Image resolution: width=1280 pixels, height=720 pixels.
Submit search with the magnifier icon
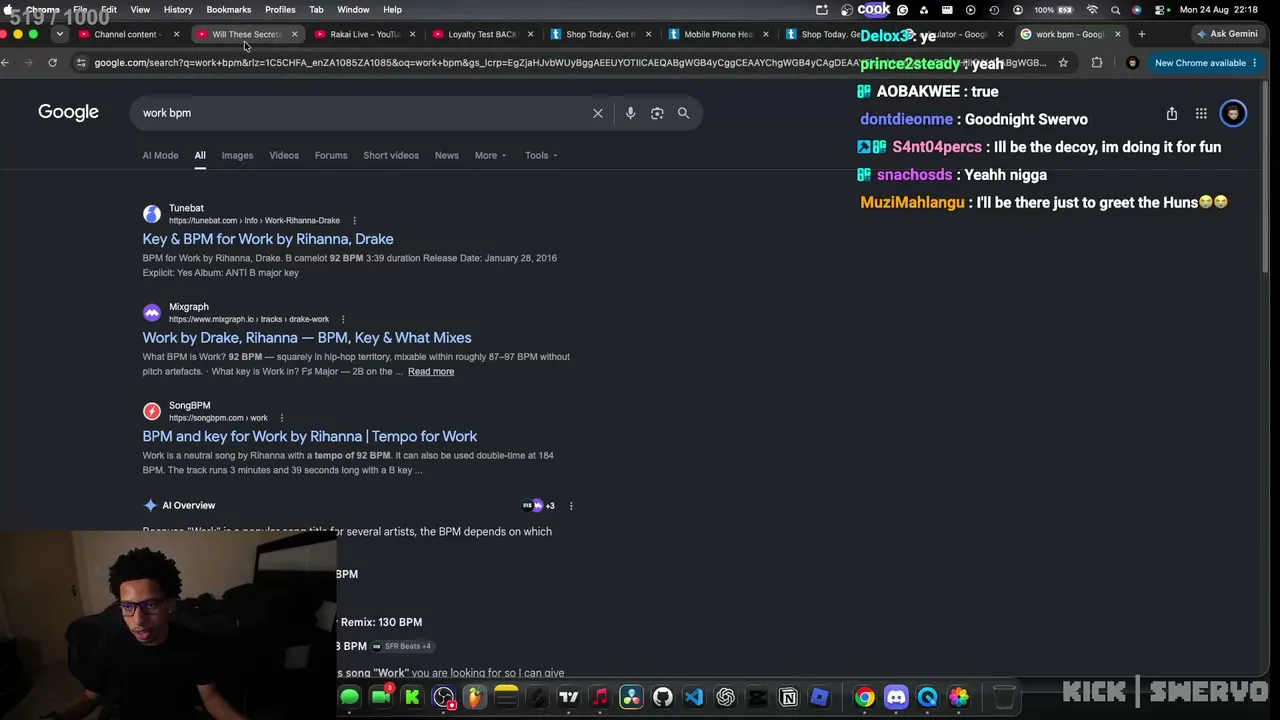684,113
